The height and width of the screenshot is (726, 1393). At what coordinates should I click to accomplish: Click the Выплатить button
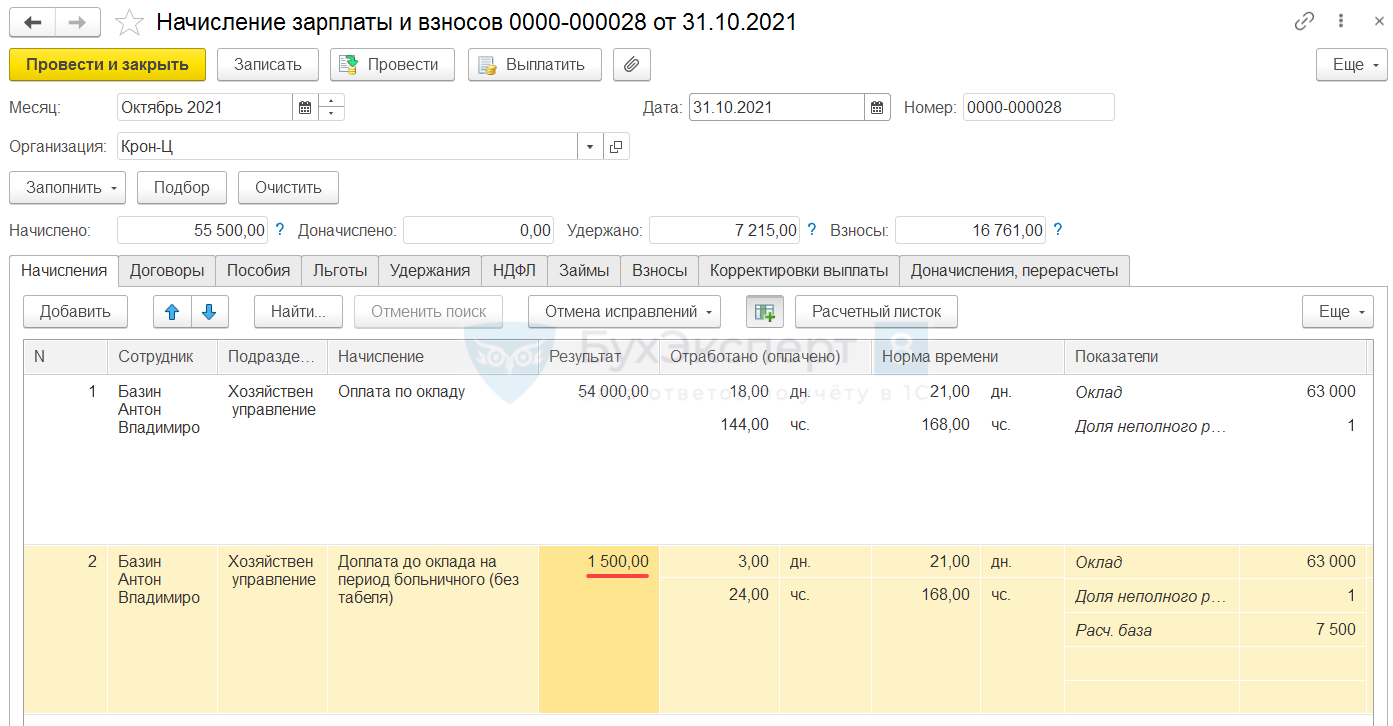point(534,65)
